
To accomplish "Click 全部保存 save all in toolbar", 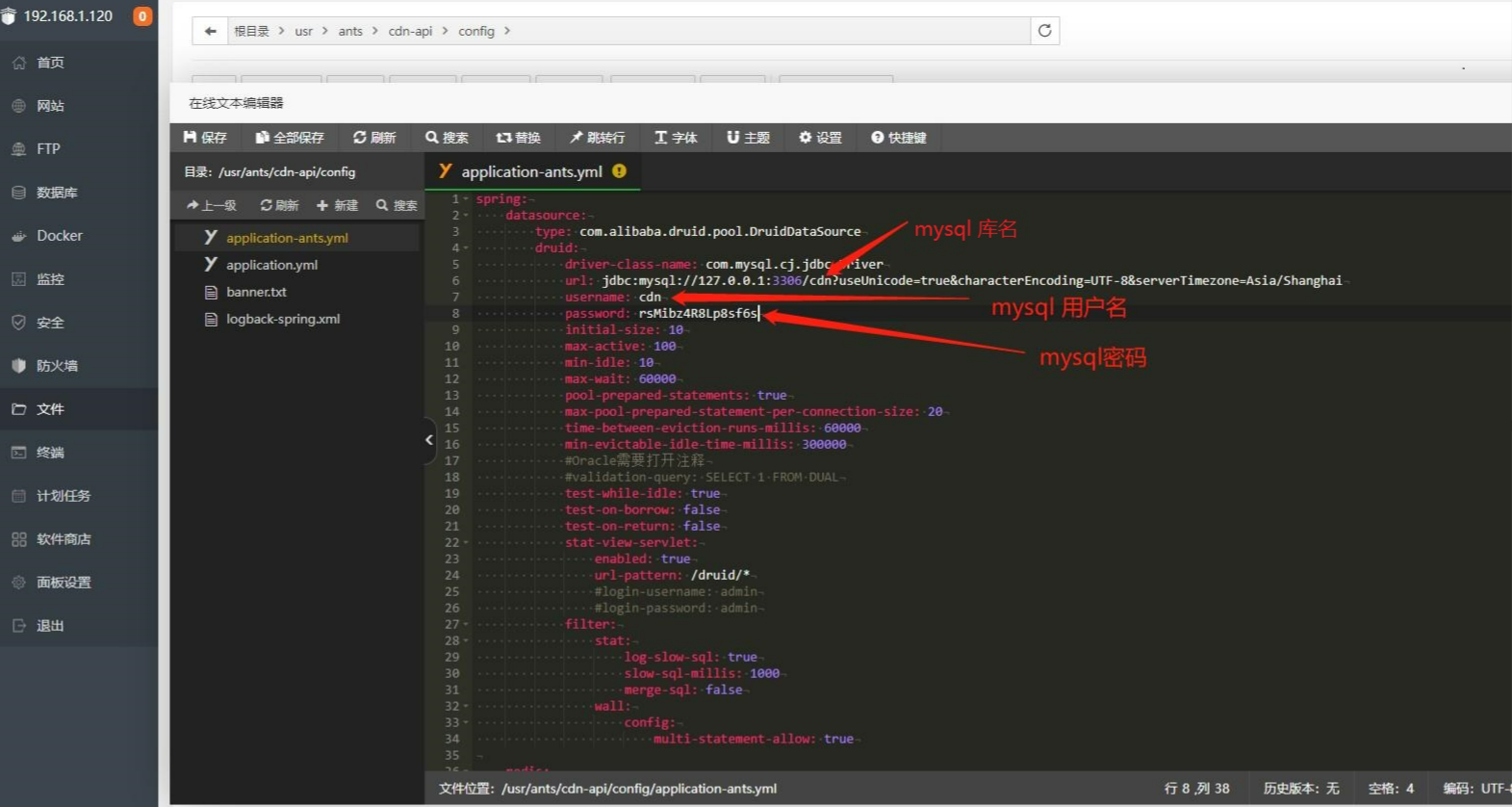I will [x=290, y=138].
